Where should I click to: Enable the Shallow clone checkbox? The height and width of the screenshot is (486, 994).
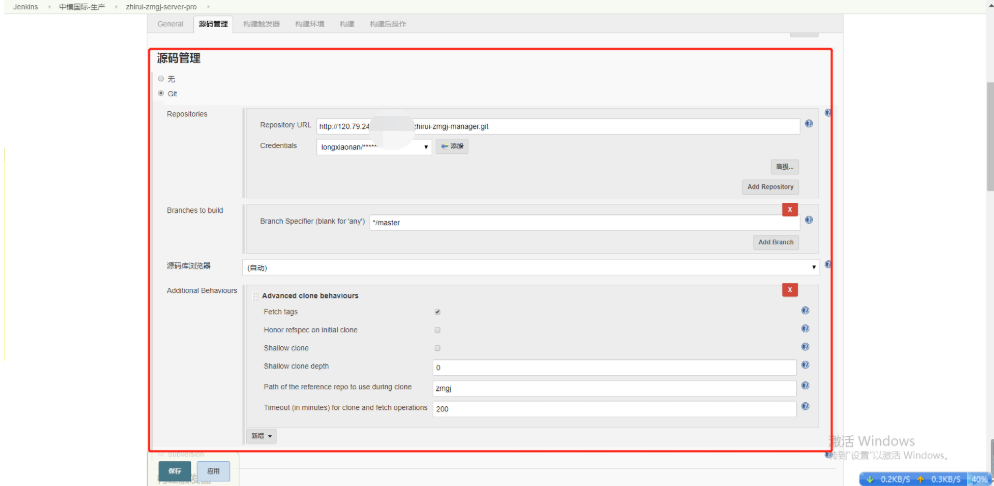point(437,348)
